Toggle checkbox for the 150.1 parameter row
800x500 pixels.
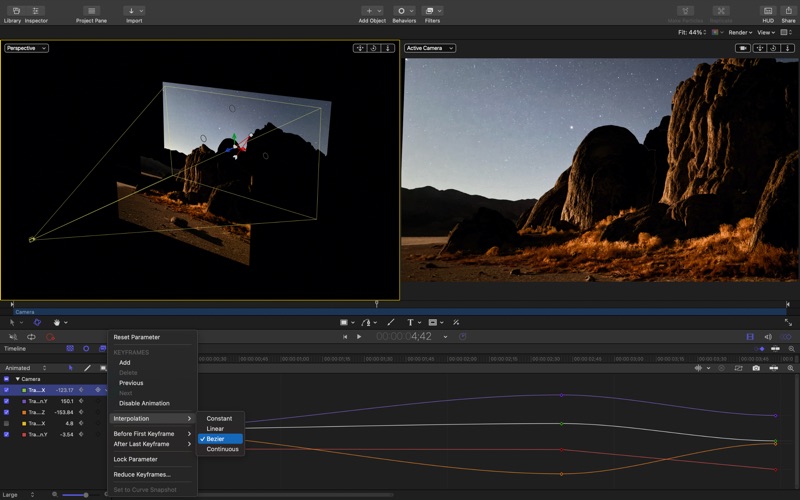tap(6, 401)
